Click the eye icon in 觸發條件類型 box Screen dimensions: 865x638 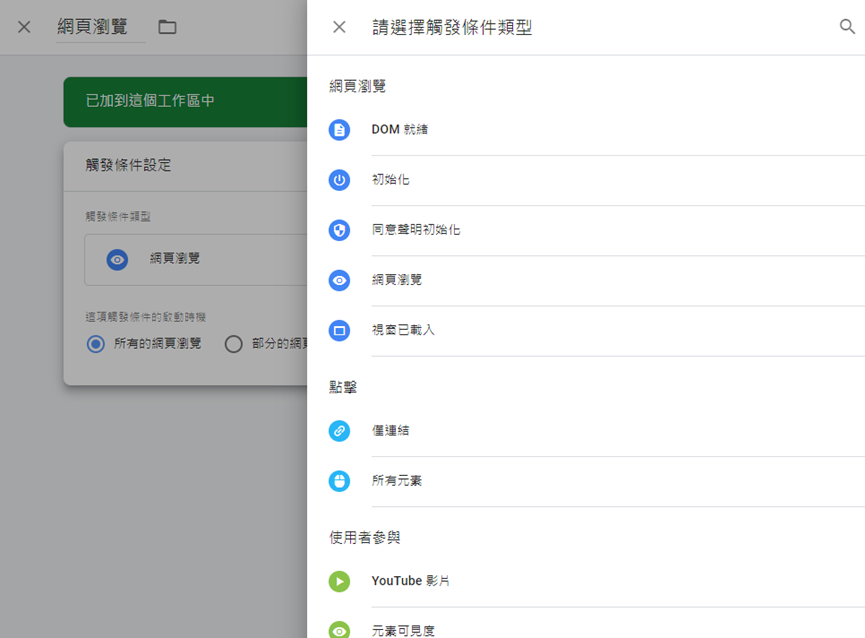117,260
